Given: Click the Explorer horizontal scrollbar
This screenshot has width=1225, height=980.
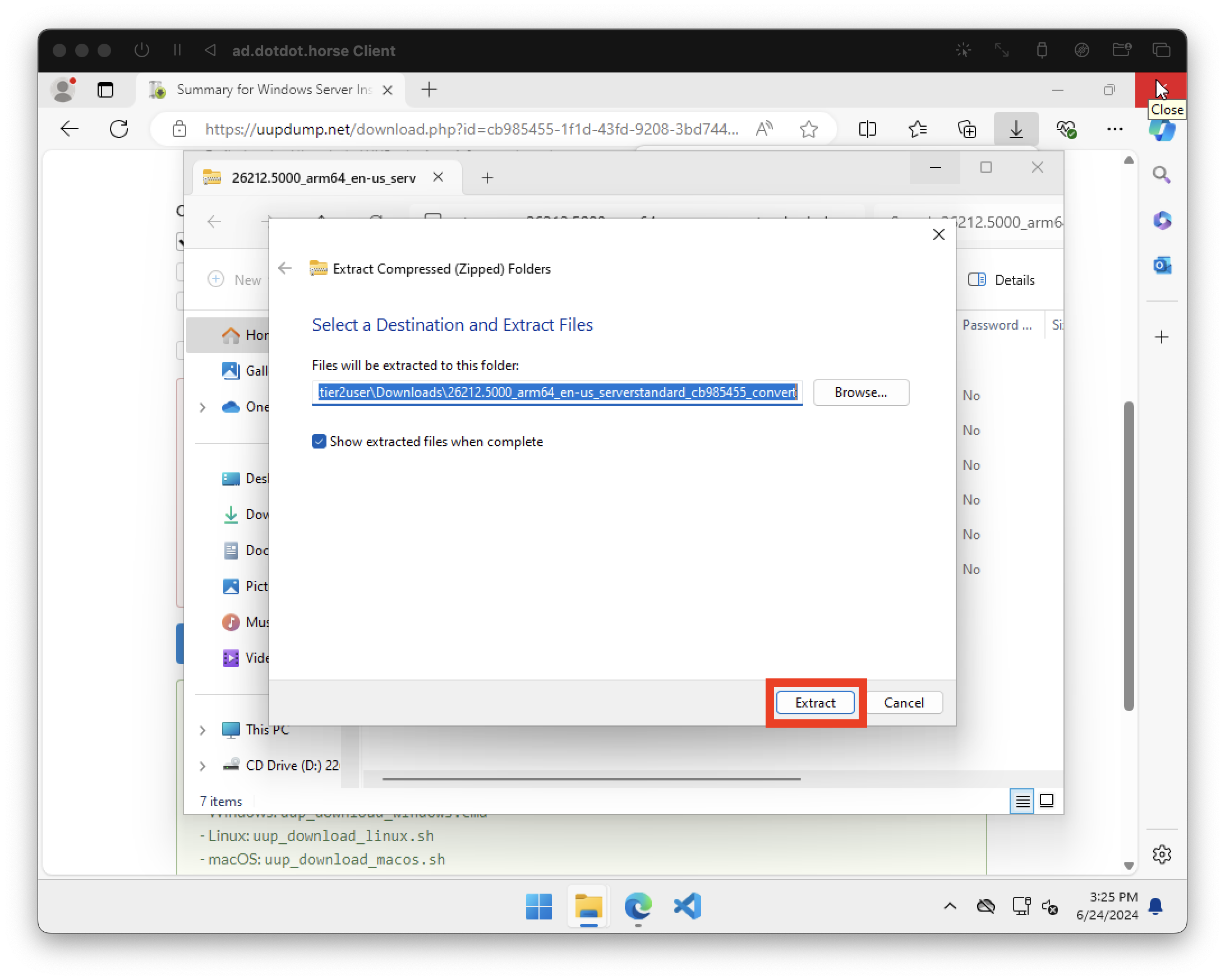Looking at the screenshot, I should (x=591, y=780).
